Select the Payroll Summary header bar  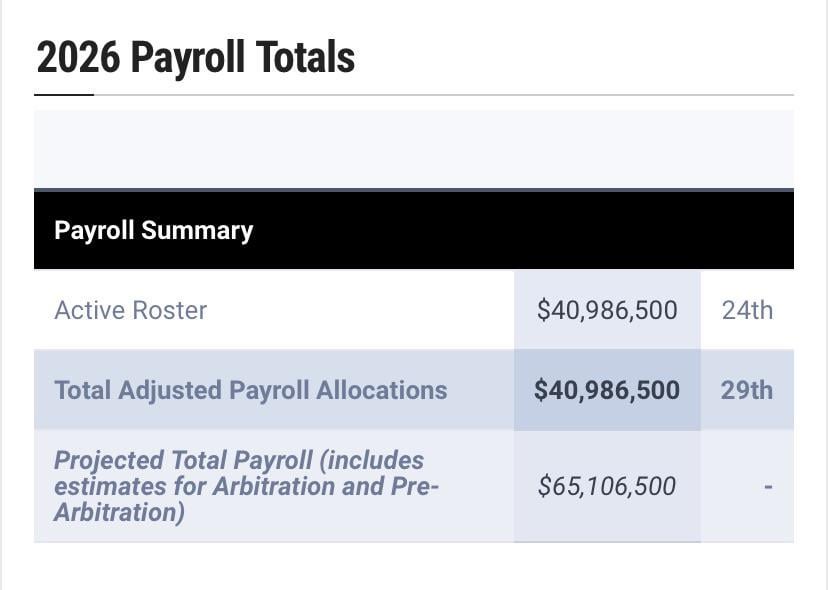coord(413,231)
